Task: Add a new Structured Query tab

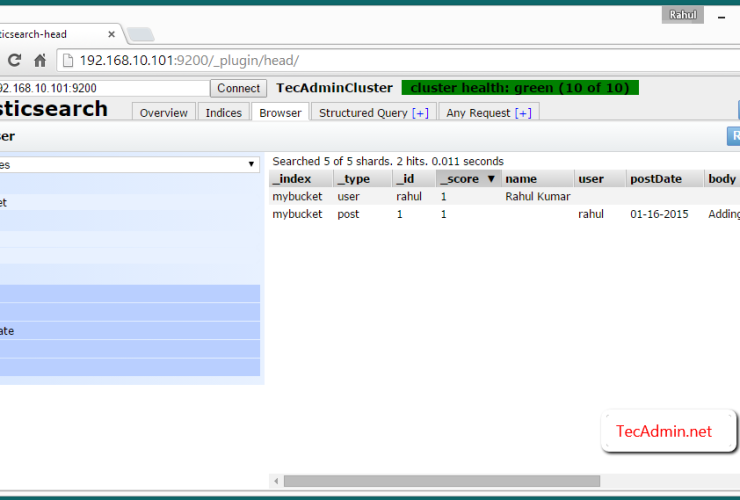Action: pos(420,113)
